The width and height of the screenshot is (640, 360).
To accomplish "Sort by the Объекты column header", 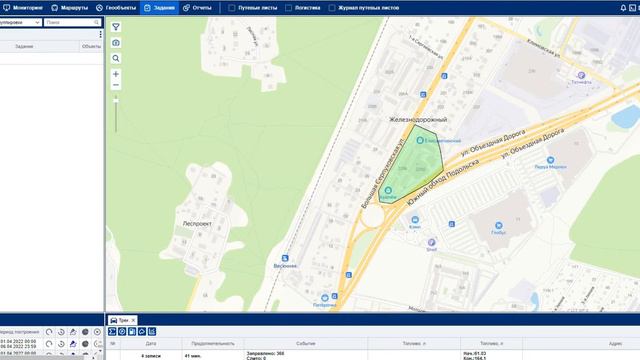I will (x=91, y=46).
